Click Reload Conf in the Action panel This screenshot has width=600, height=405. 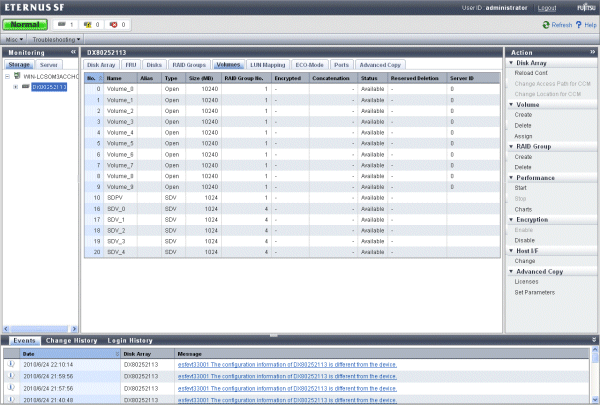[531, 74]
